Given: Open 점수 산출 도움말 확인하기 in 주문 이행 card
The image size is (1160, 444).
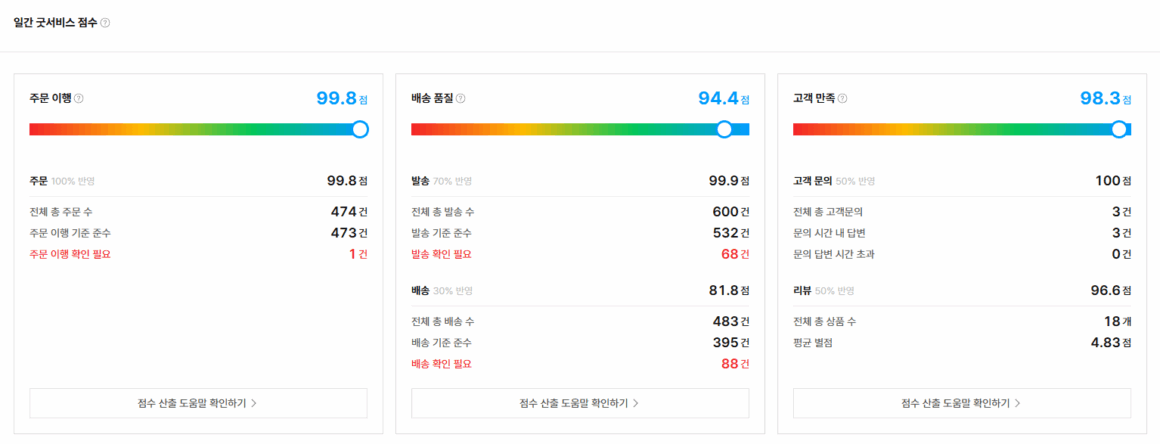Looking at the screenshot, I should point(198,403).
